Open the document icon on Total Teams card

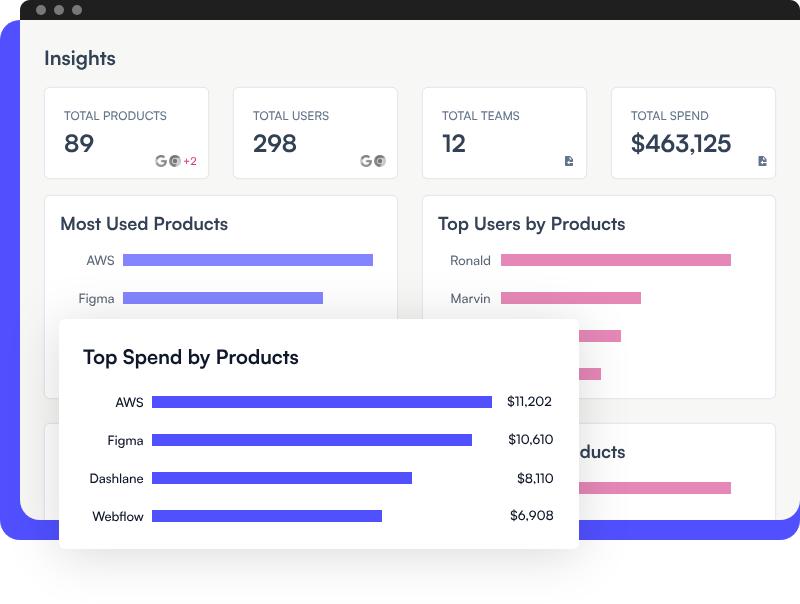coord(570,163)
